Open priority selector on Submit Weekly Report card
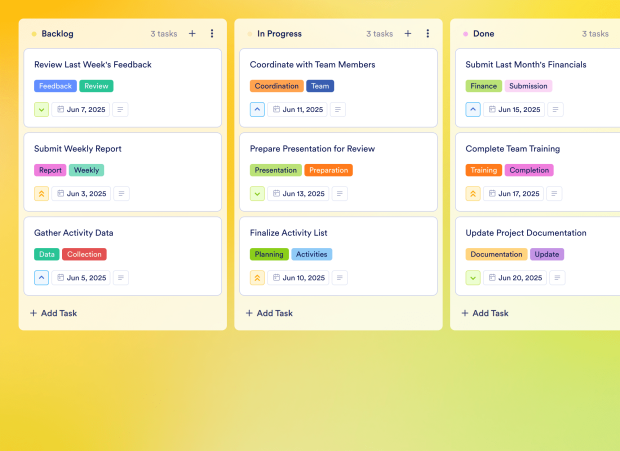The image size is (620, 451). pos(41,194)
